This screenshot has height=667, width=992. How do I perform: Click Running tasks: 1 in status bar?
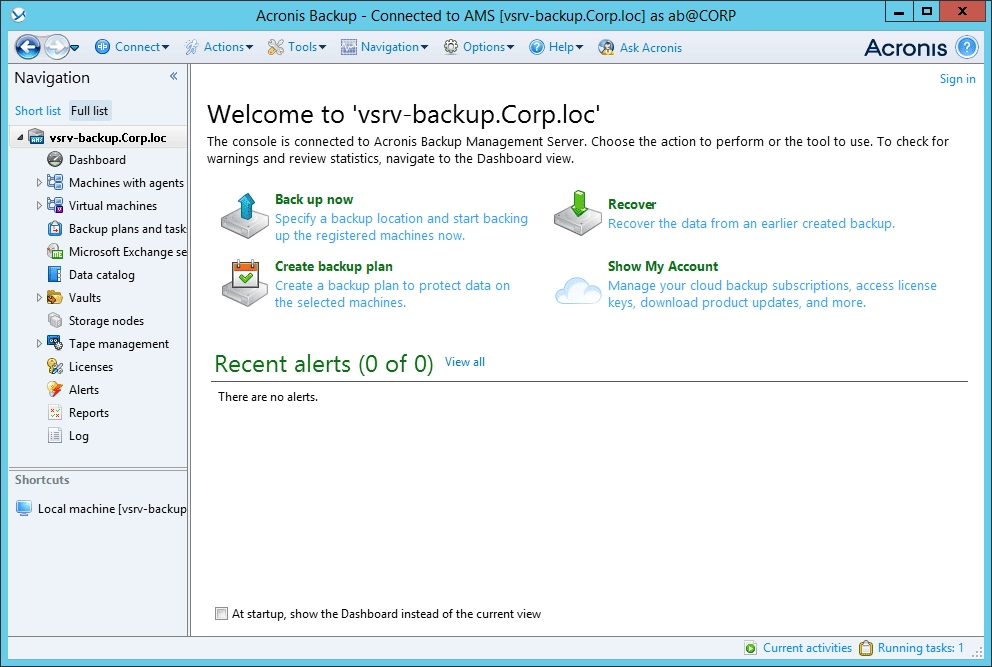click(x=920, y=648)
